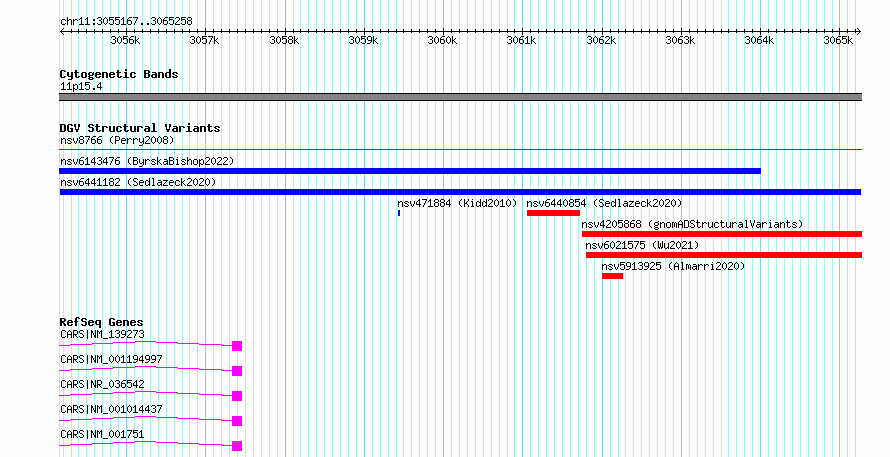Click the red nsv6021575 variant bar
This screenshot has width=890, height=457.
724,255
